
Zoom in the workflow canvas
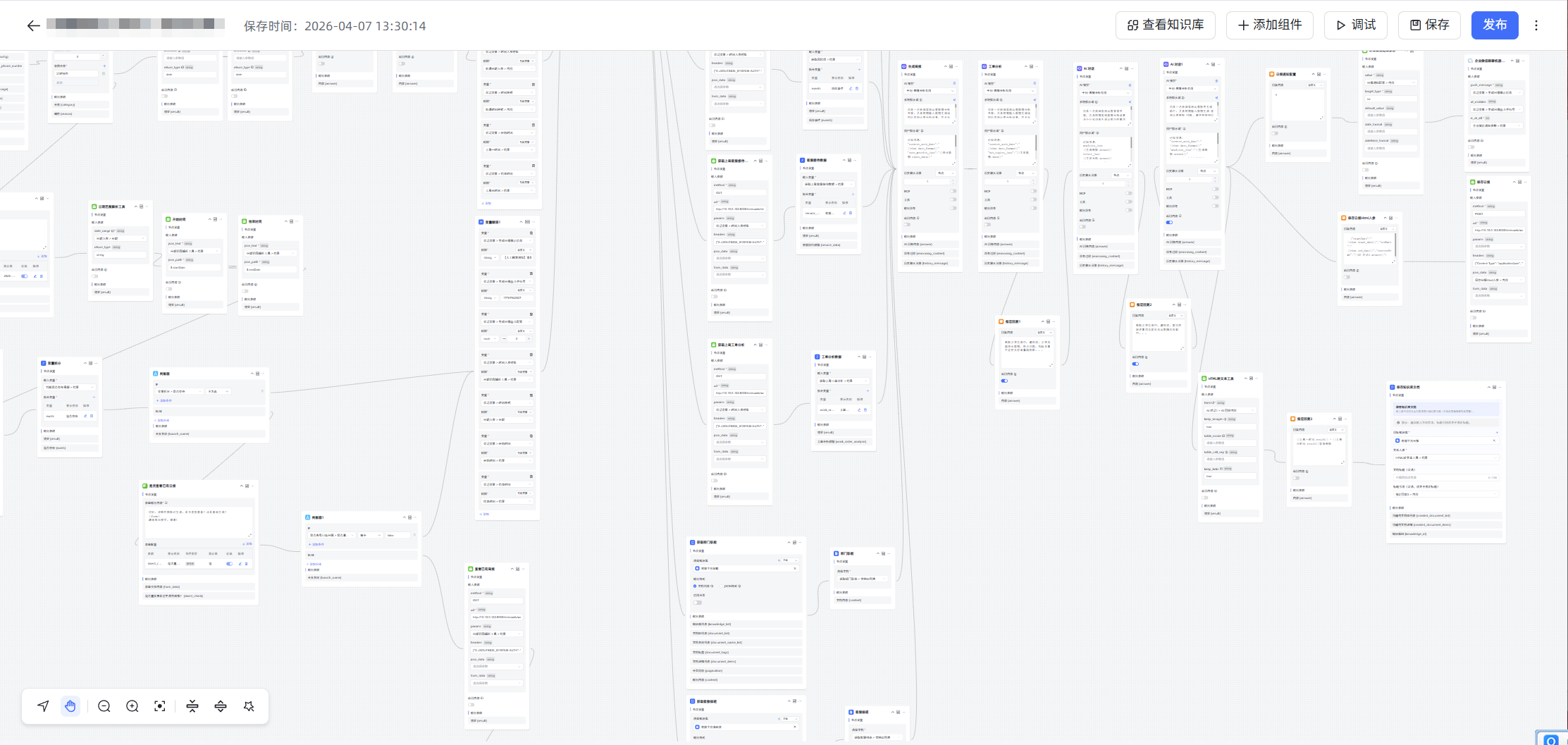click(132, 706)
